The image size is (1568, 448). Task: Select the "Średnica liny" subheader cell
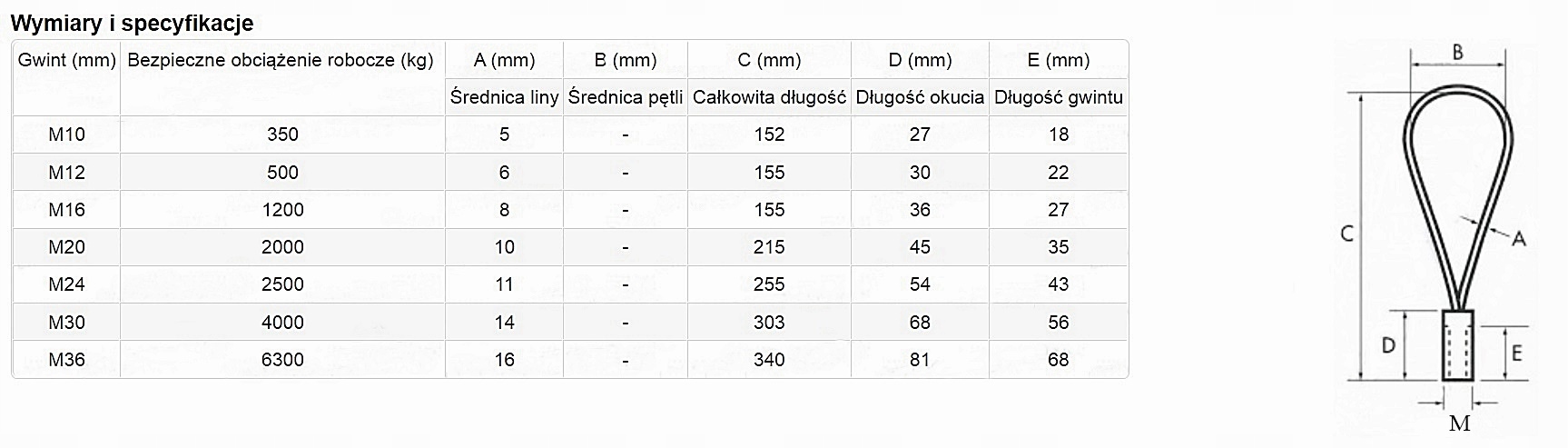point(504,97)
